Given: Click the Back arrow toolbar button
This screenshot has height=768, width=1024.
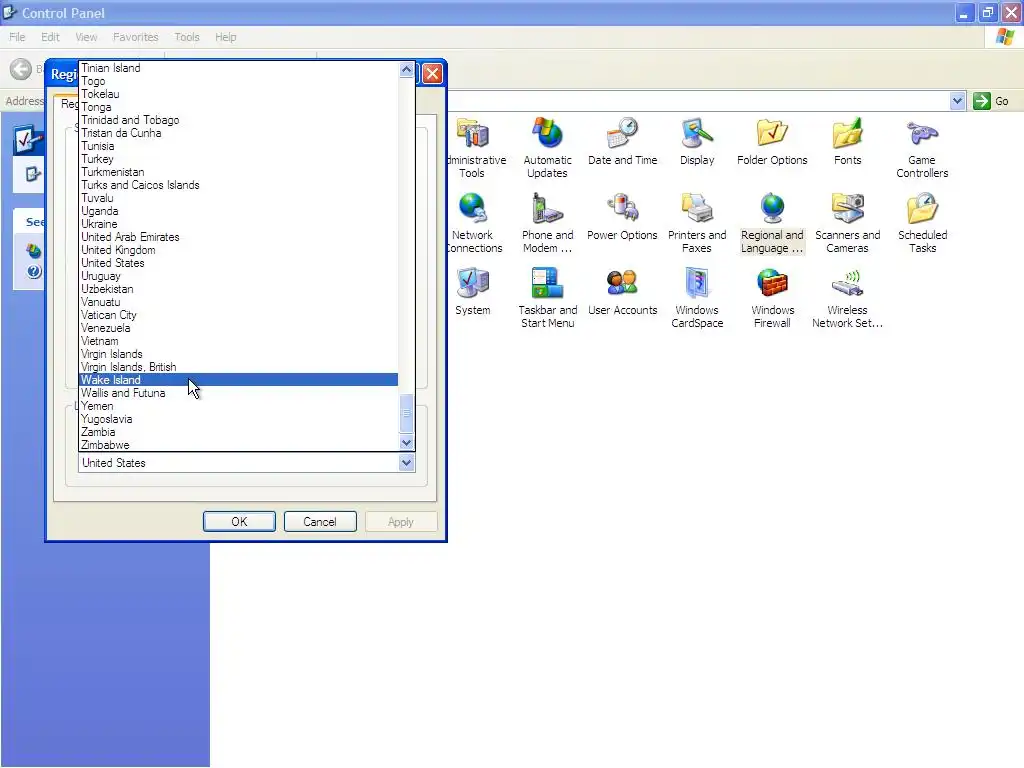Looking at the screenshot, I should click(x=20, y=69).
